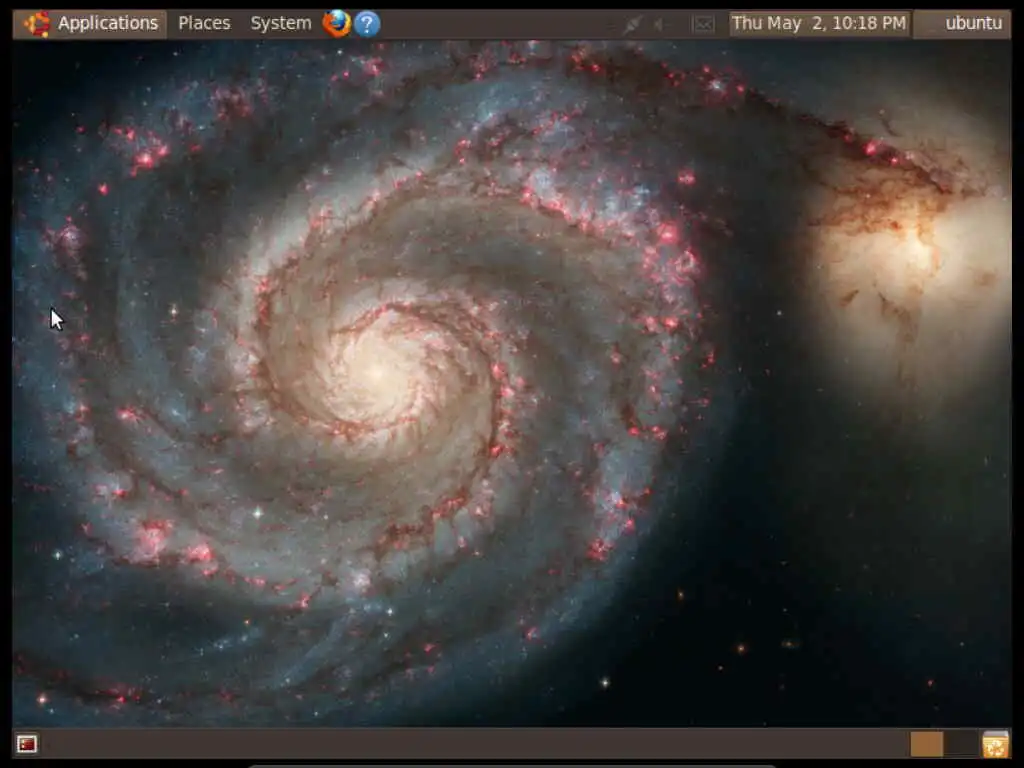Switch to the first active workspace

pos(927,744)
